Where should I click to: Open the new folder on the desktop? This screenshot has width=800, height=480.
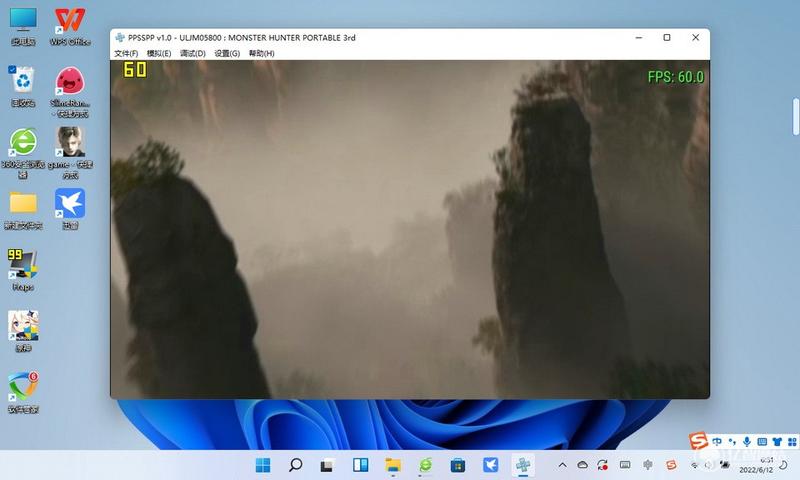[x=23, y=210]
